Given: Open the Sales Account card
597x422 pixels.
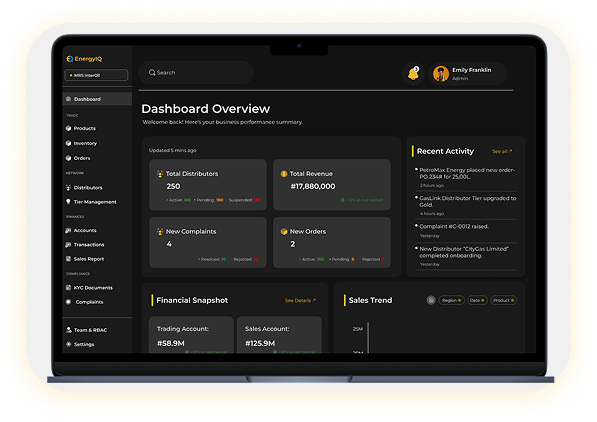Looking at the screenshot, I should point(279,335).
